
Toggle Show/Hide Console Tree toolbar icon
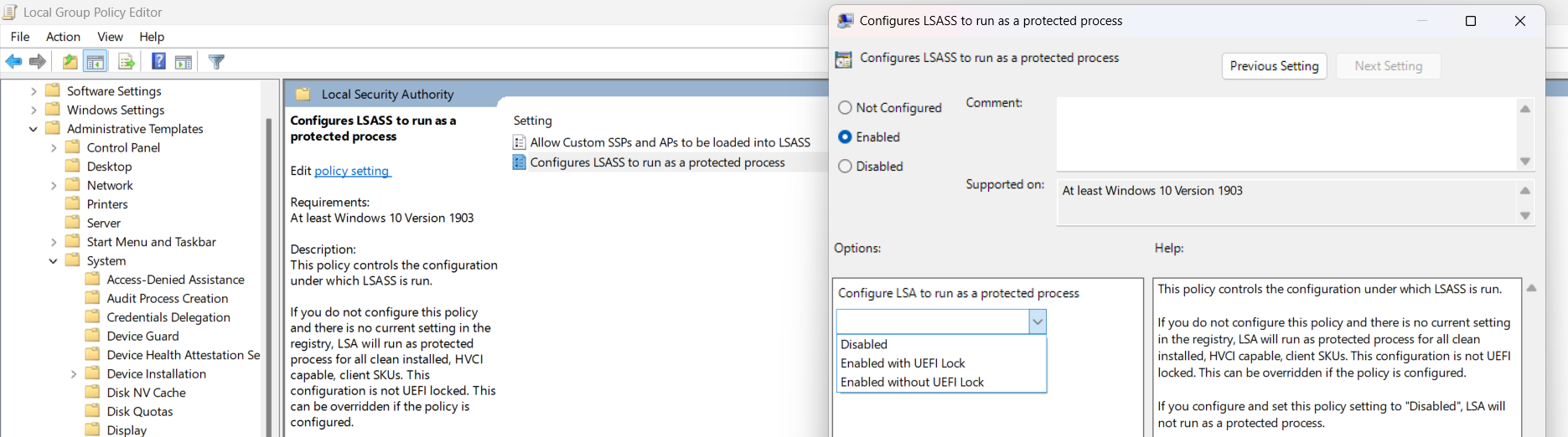pos(96,61)
